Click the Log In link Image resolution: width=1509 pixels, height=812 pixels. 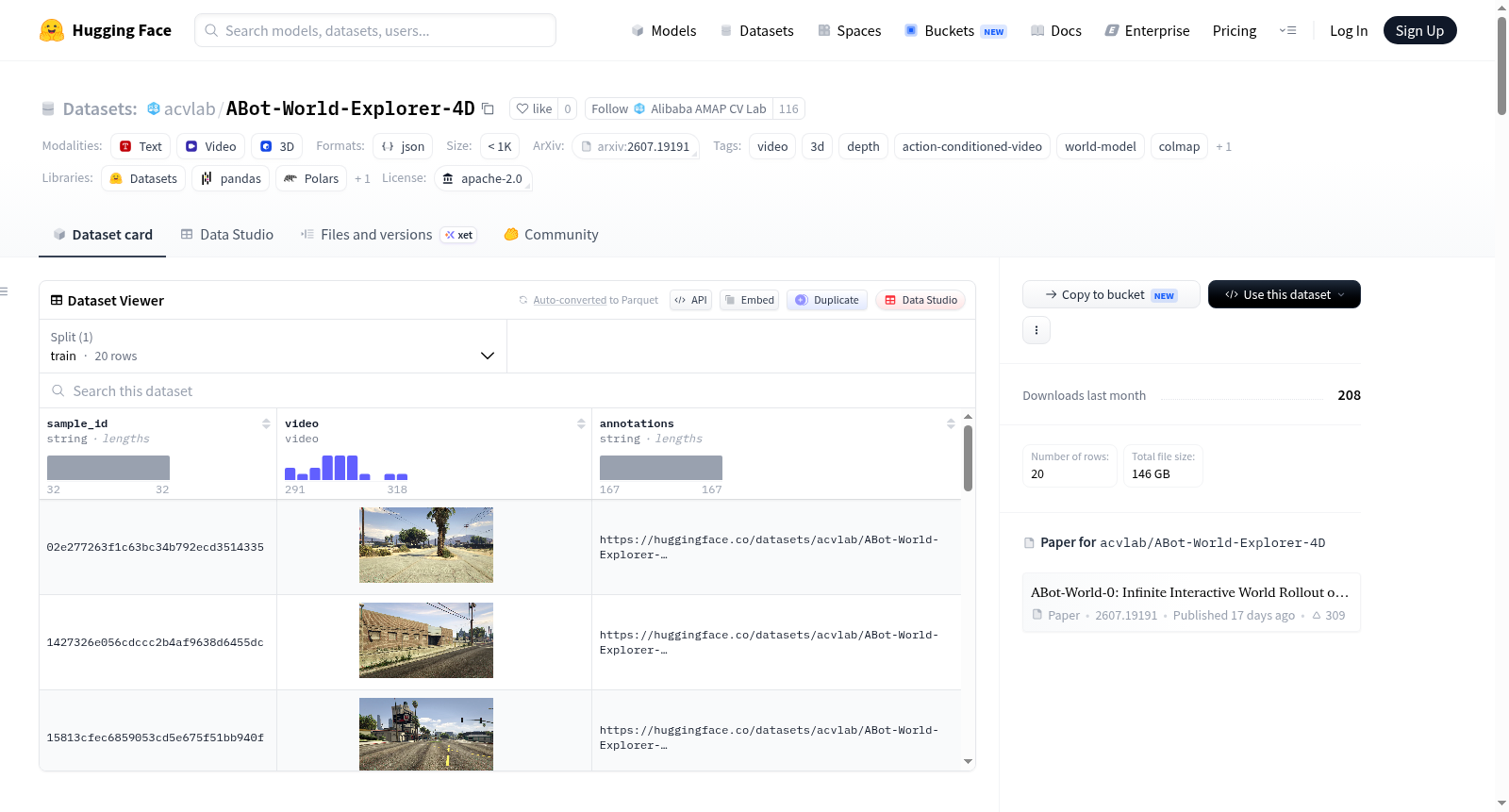point(1349,30)
